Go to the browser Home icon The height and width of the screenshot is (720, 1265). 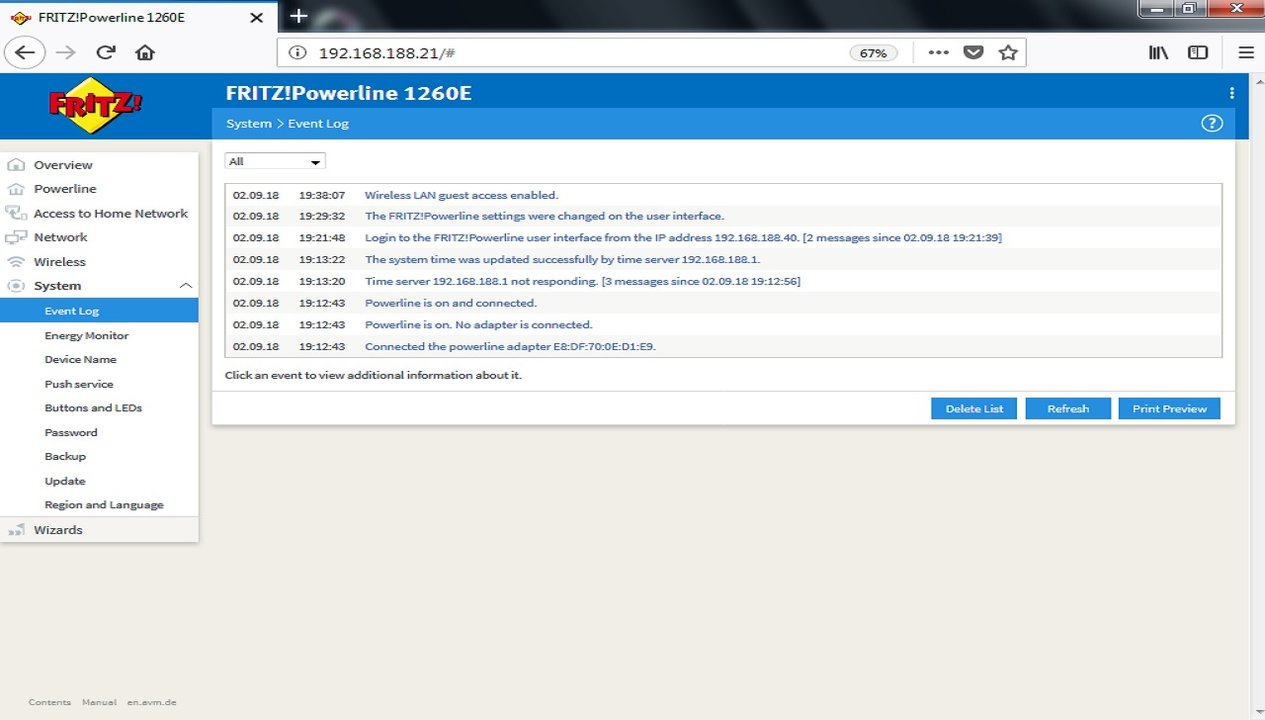145,53
